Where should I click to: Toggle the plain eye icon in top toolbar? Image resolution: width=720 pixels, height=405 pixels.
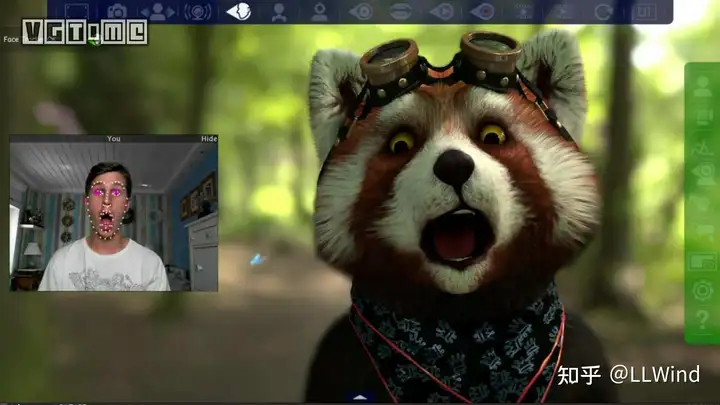[x=361, y=11]
